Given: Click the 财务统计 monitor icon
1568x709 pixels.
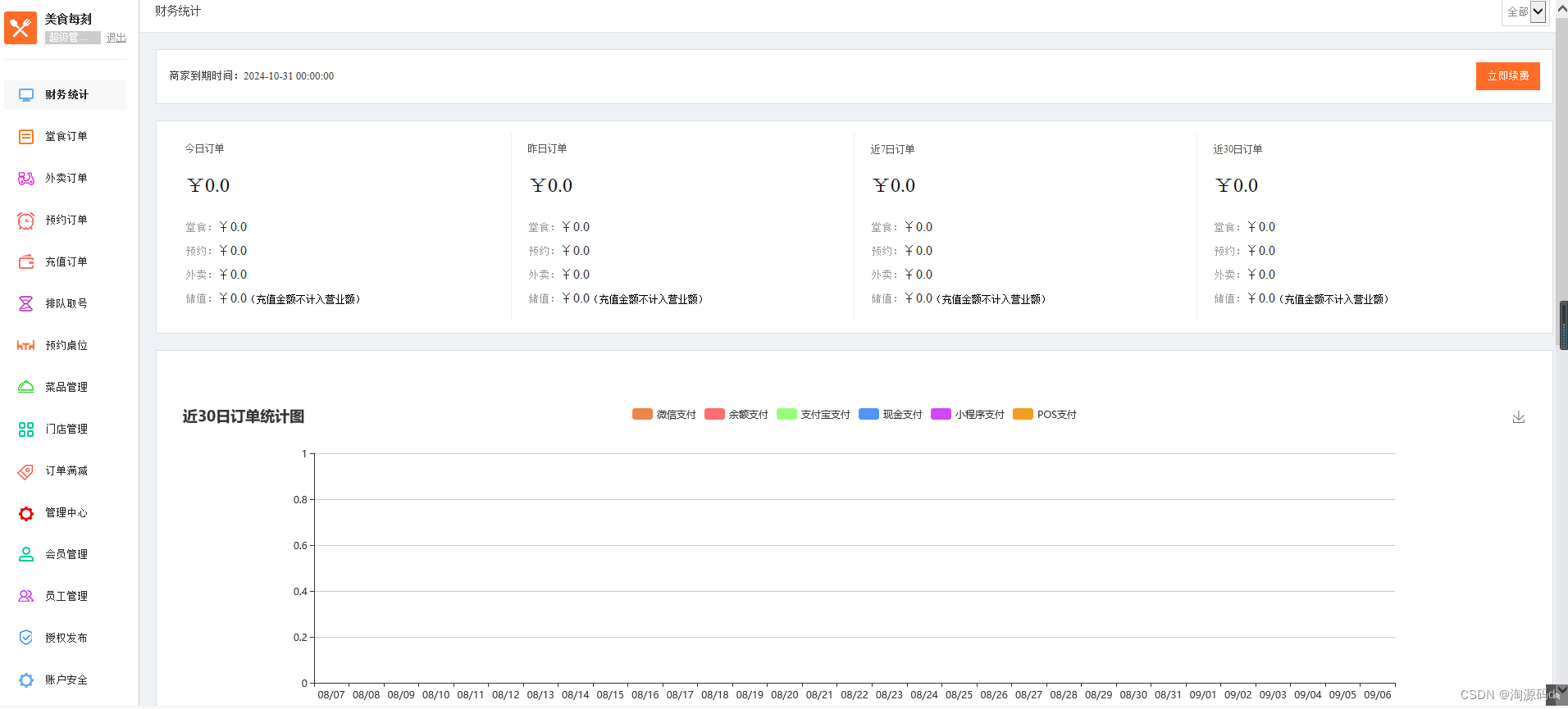Looking at the screenshot, I should pos(26,95).
